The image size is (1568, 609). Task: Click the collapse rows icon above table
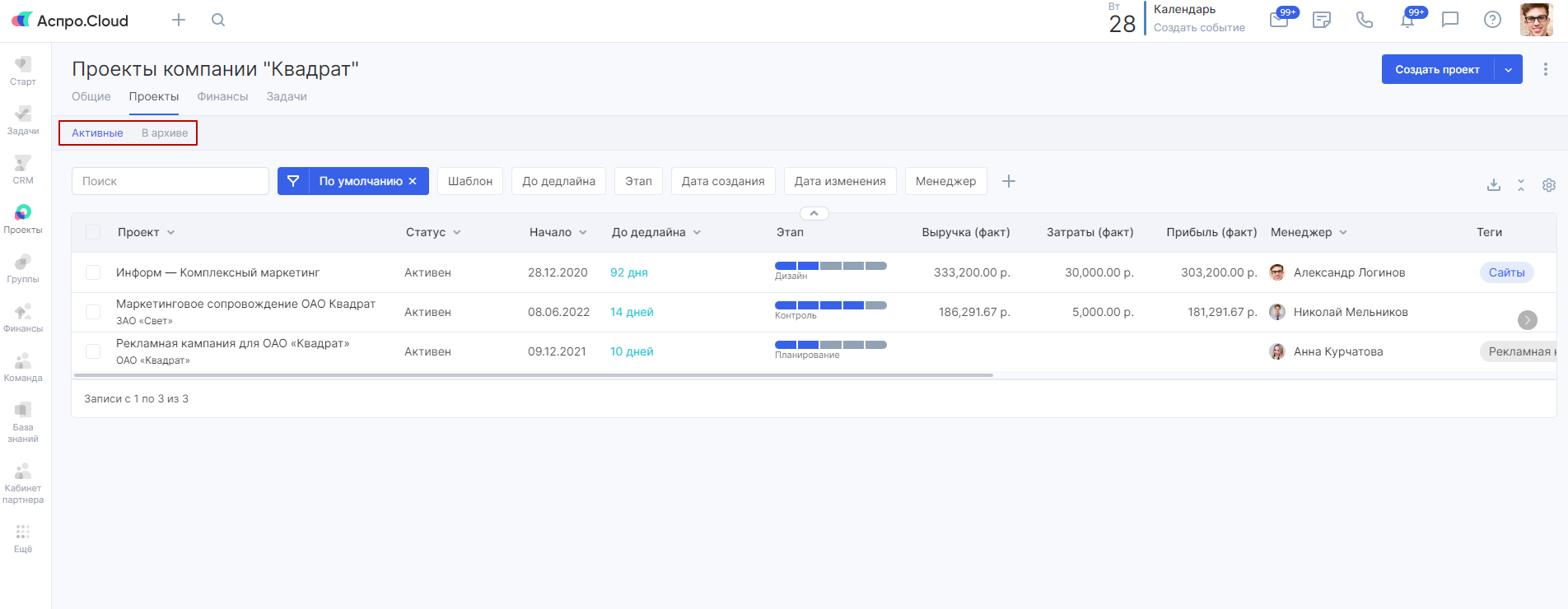1521,185
